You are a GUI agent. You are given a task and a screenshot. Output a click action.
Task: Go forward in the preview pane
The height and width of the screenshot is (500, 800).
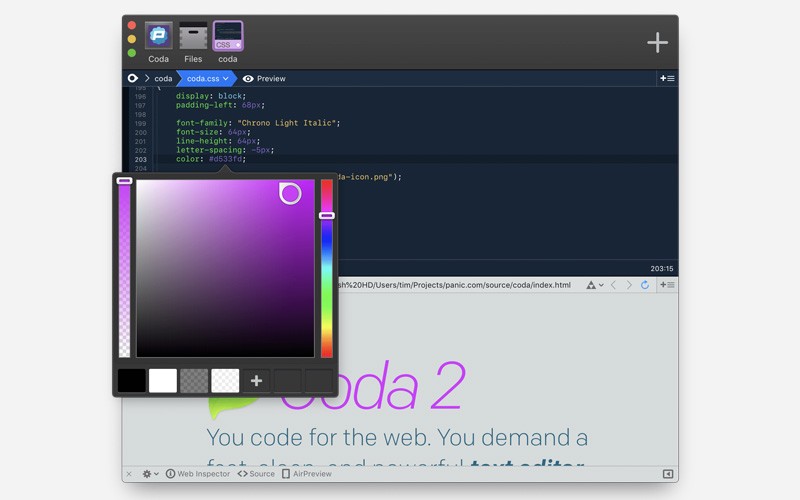click(x=629, y=285)
